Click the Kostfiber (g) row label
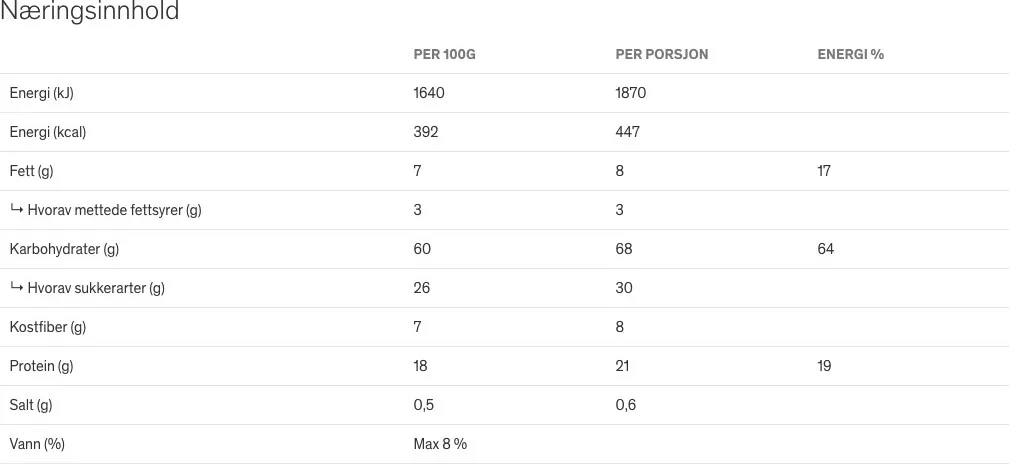Image resolution: width=1009 pixels, height=464 pixels. (48, 327)
